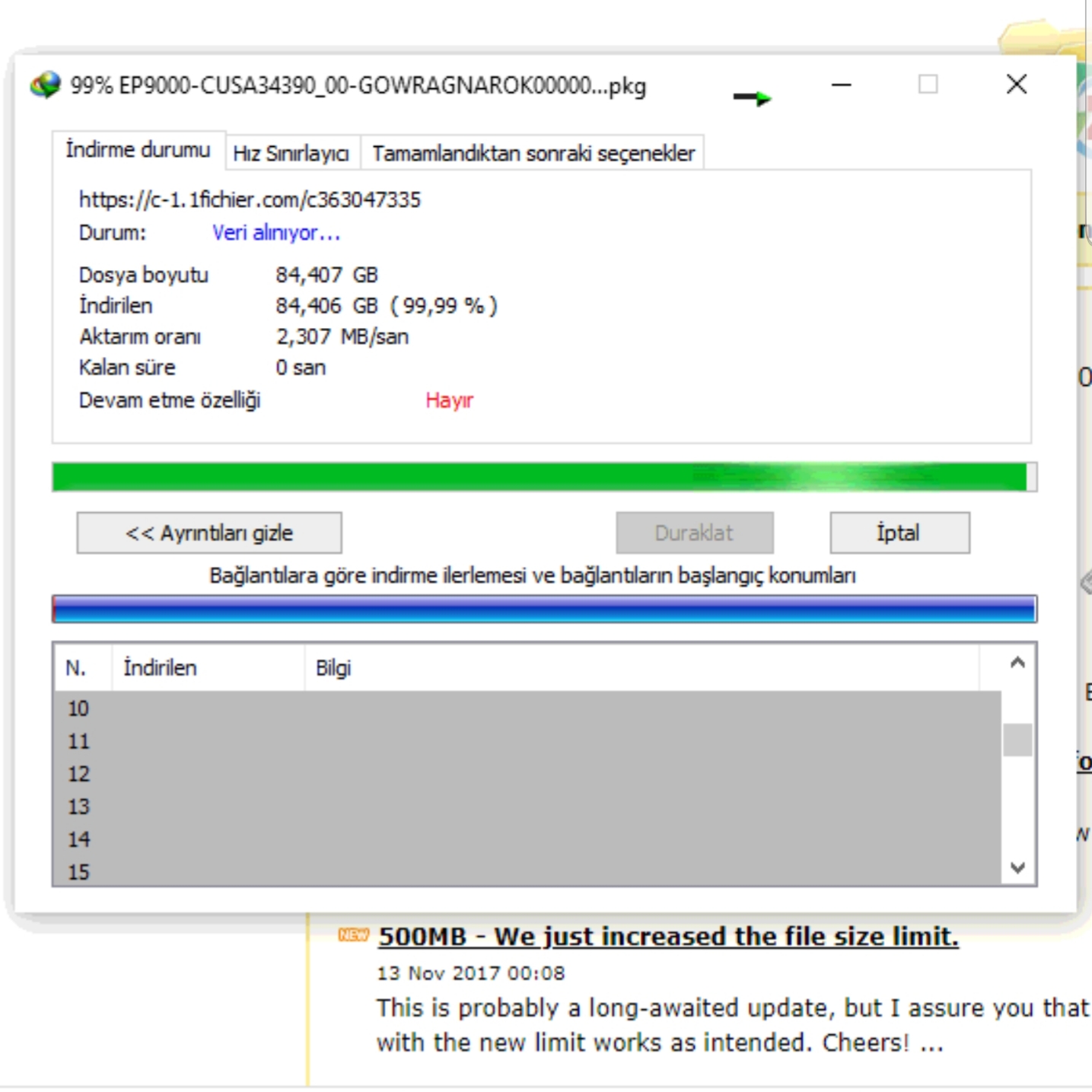Collapse details with Ayrıntıları gizle button

(x=209, y=533)
